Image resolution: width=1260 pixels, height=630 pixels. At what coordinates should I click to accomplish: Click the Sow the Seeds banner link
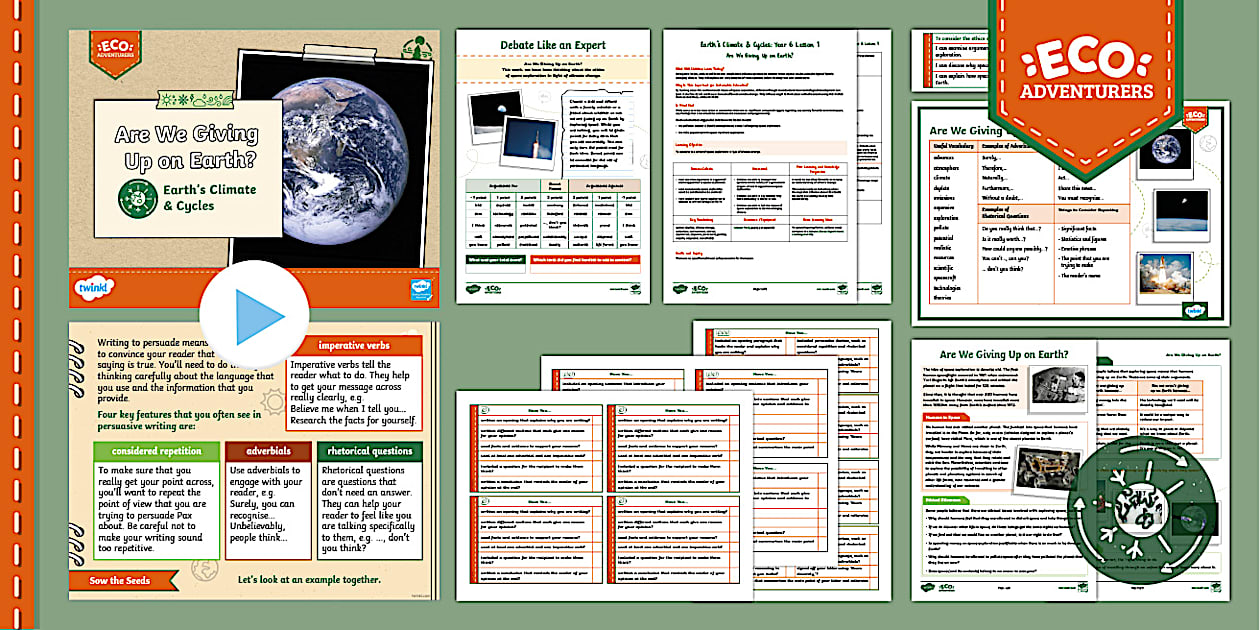(120, 581)
